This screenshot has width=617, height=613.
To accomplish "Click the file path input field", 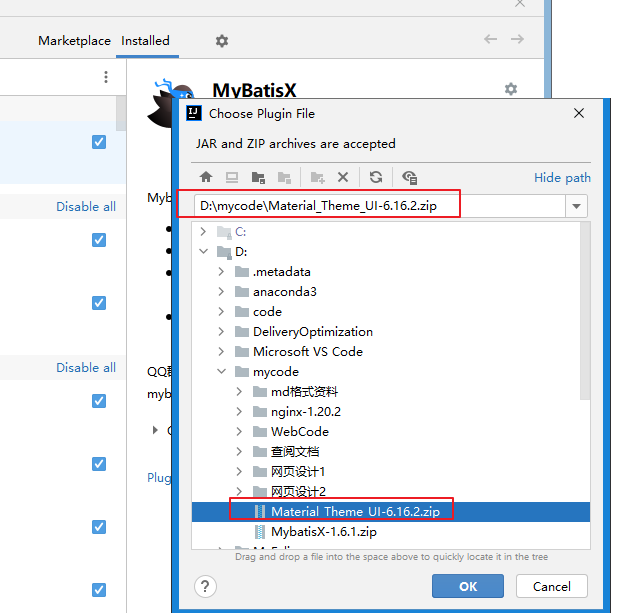I will [380, 206].
